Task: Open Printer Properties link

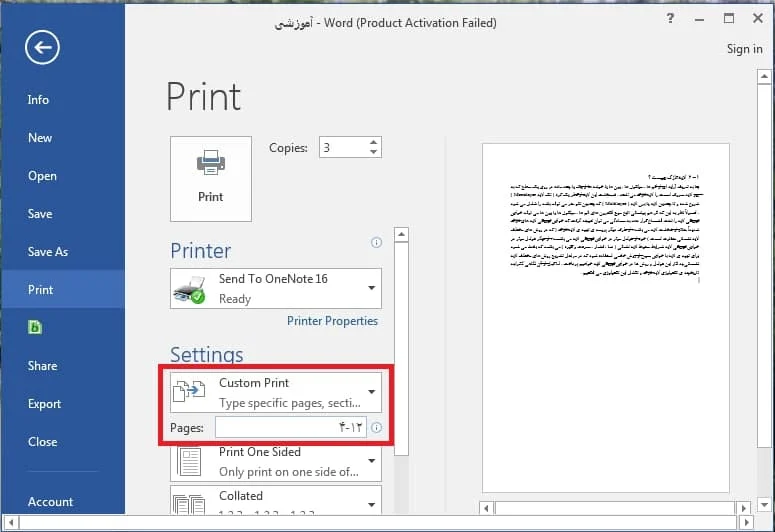Action: pos(332,321)
